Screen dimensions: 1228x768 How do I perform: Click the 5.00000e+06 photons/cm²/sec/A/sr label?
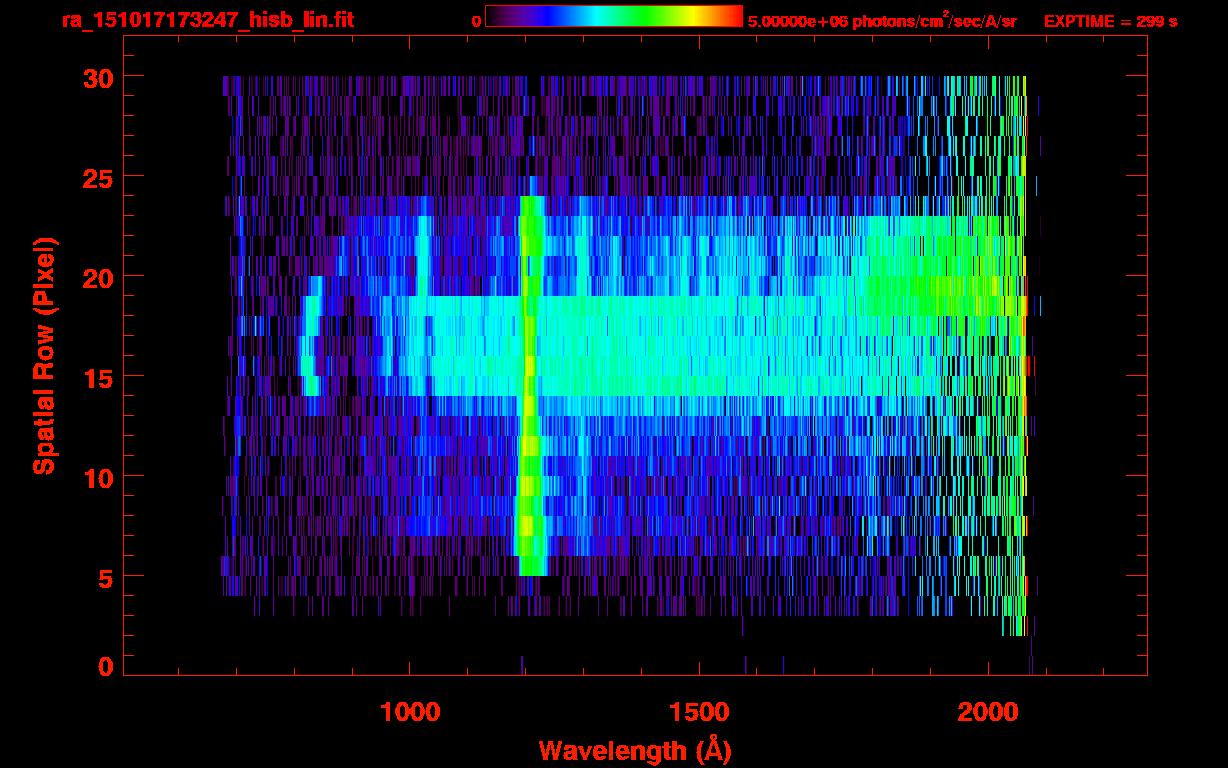pyautogui.click(x=882, y=21)
